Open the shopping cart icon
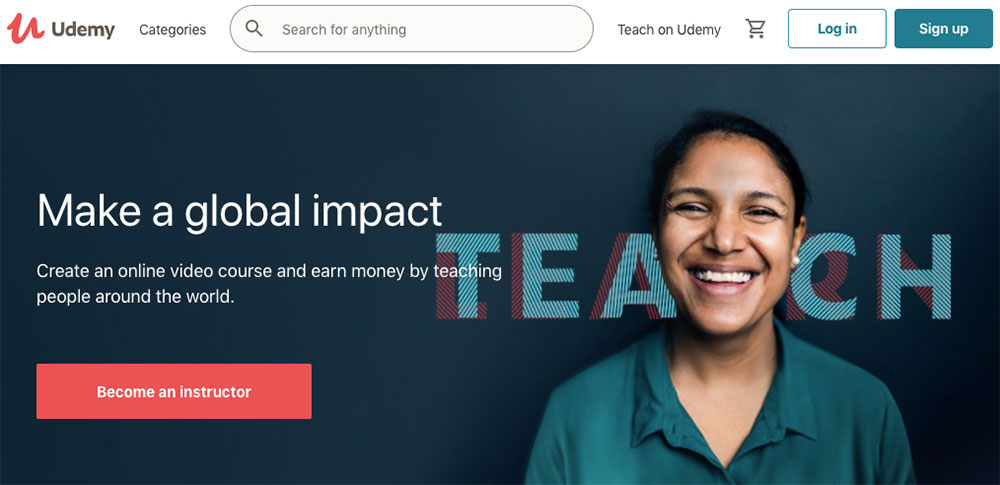Image resolution: width=1000 pixels, height=485 pixels. tap(756, 29)
